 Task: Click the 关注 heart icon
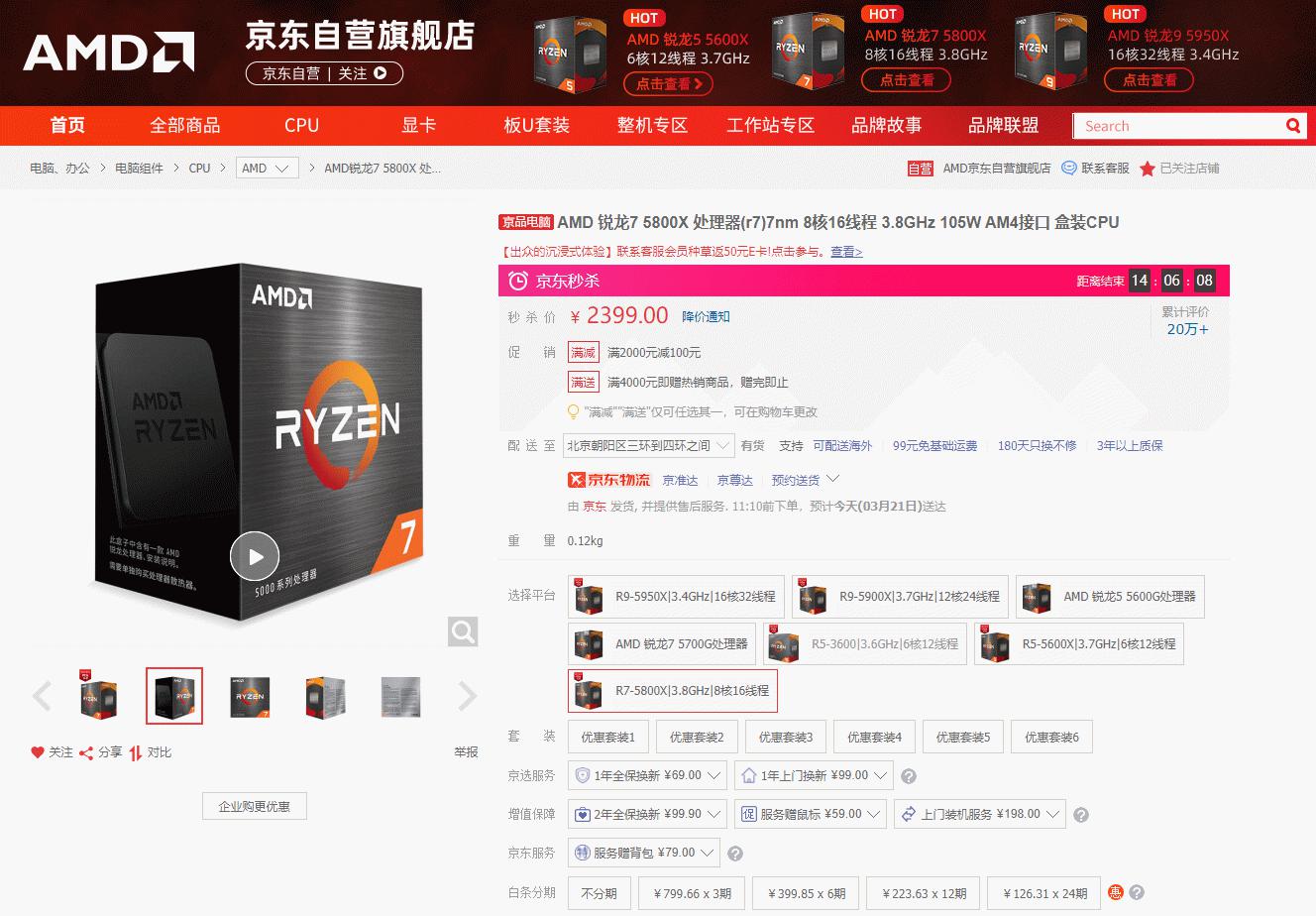38,752
